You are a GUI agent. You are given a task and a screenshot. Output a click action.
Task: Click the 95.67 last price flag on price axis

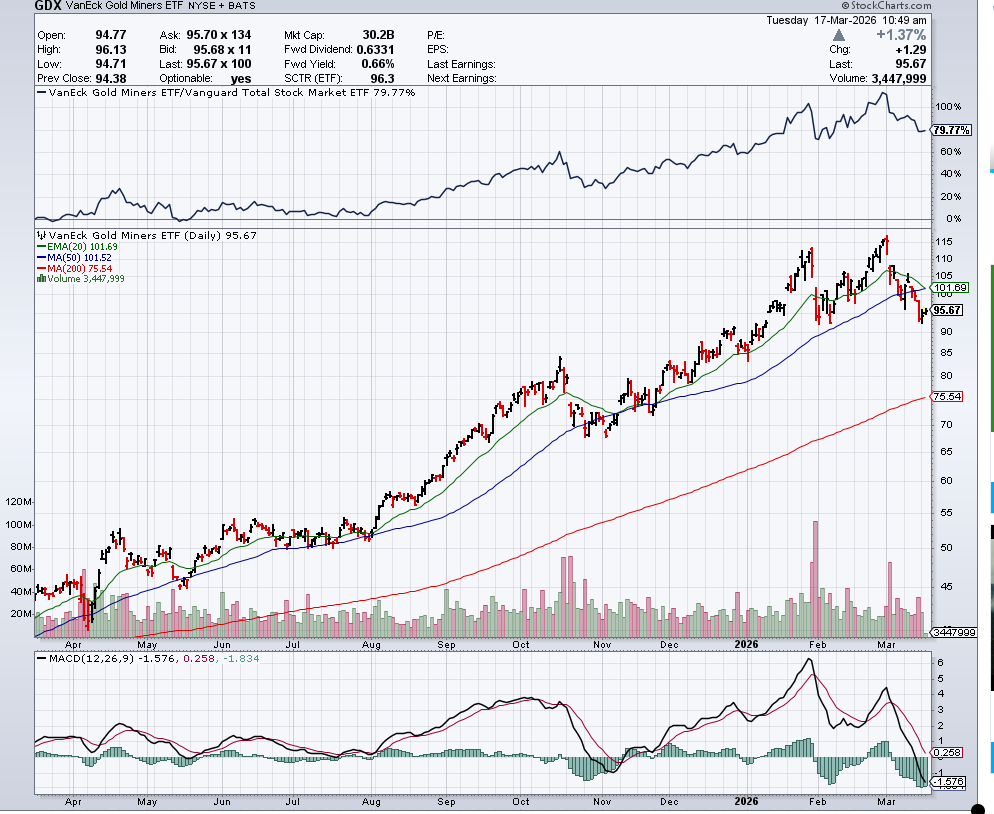[x=948, y=310]
